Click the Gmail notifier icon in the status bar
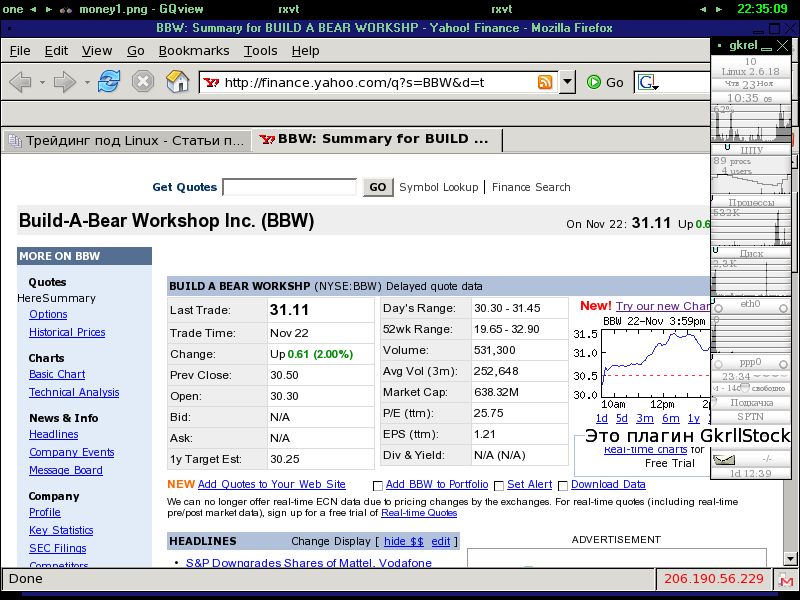The image size is (800, 600). [x=785, y=579]
